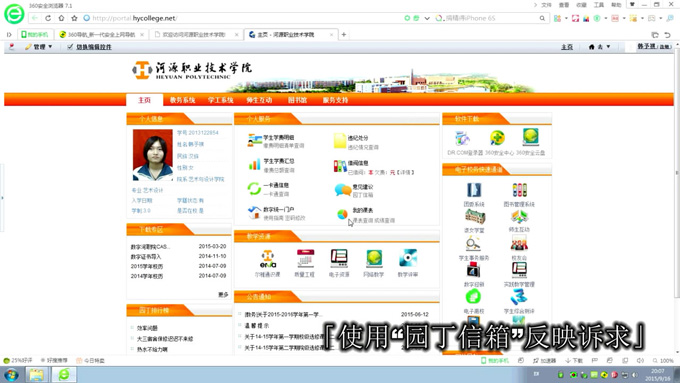
Task: Select the 图书馆 navigation tab
Action: pos(298,100)
